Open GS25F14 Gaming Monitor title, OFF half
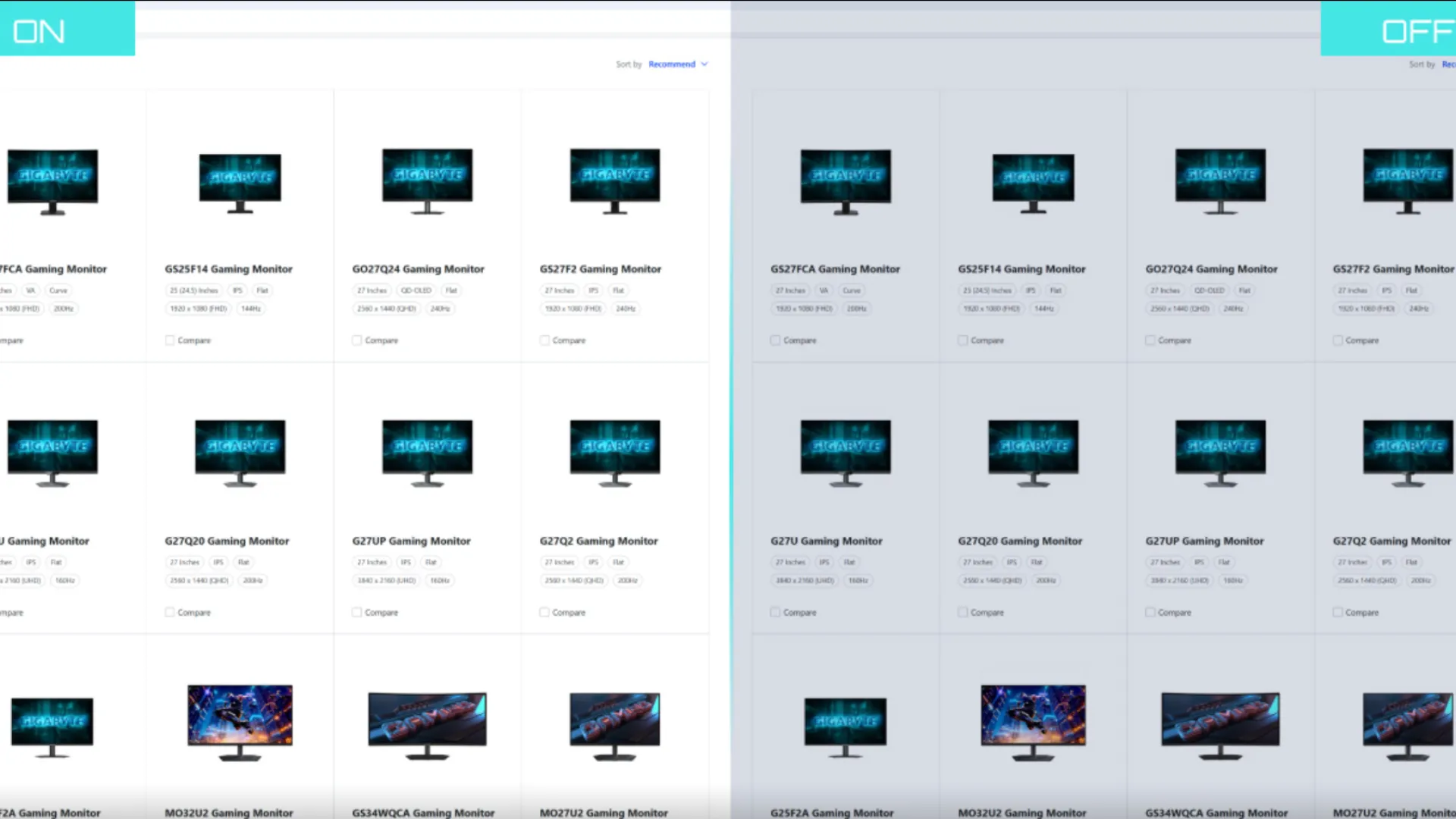The image size is (1456, 819). tap(1021, 269)
